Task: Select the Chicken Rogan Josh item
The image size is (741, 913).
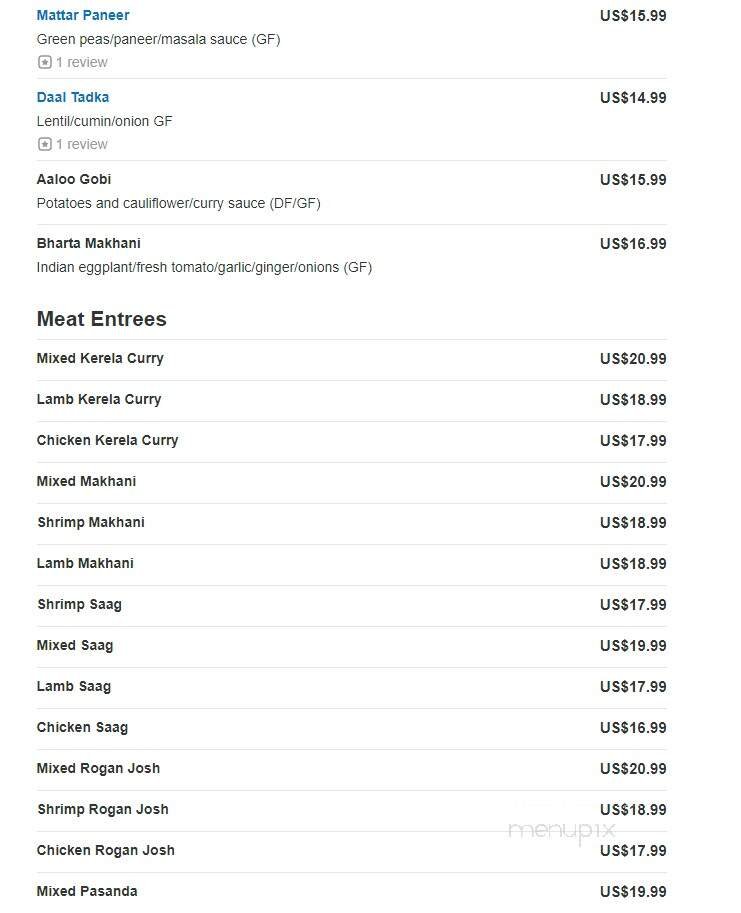Action: tap(106, 851)
